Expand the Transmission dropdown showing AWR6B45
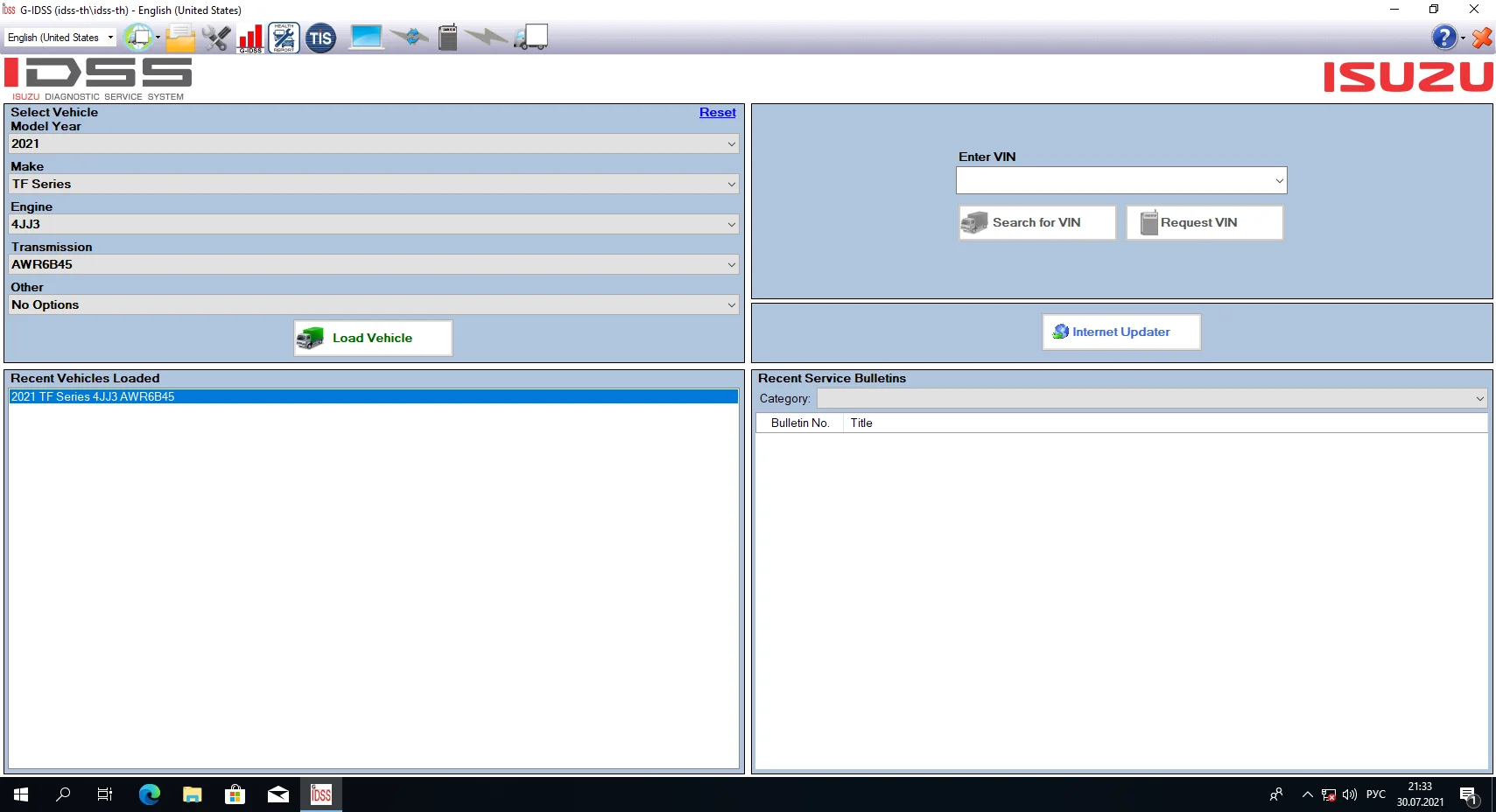Screen dimensions: 1496x812 coord(732,264)
